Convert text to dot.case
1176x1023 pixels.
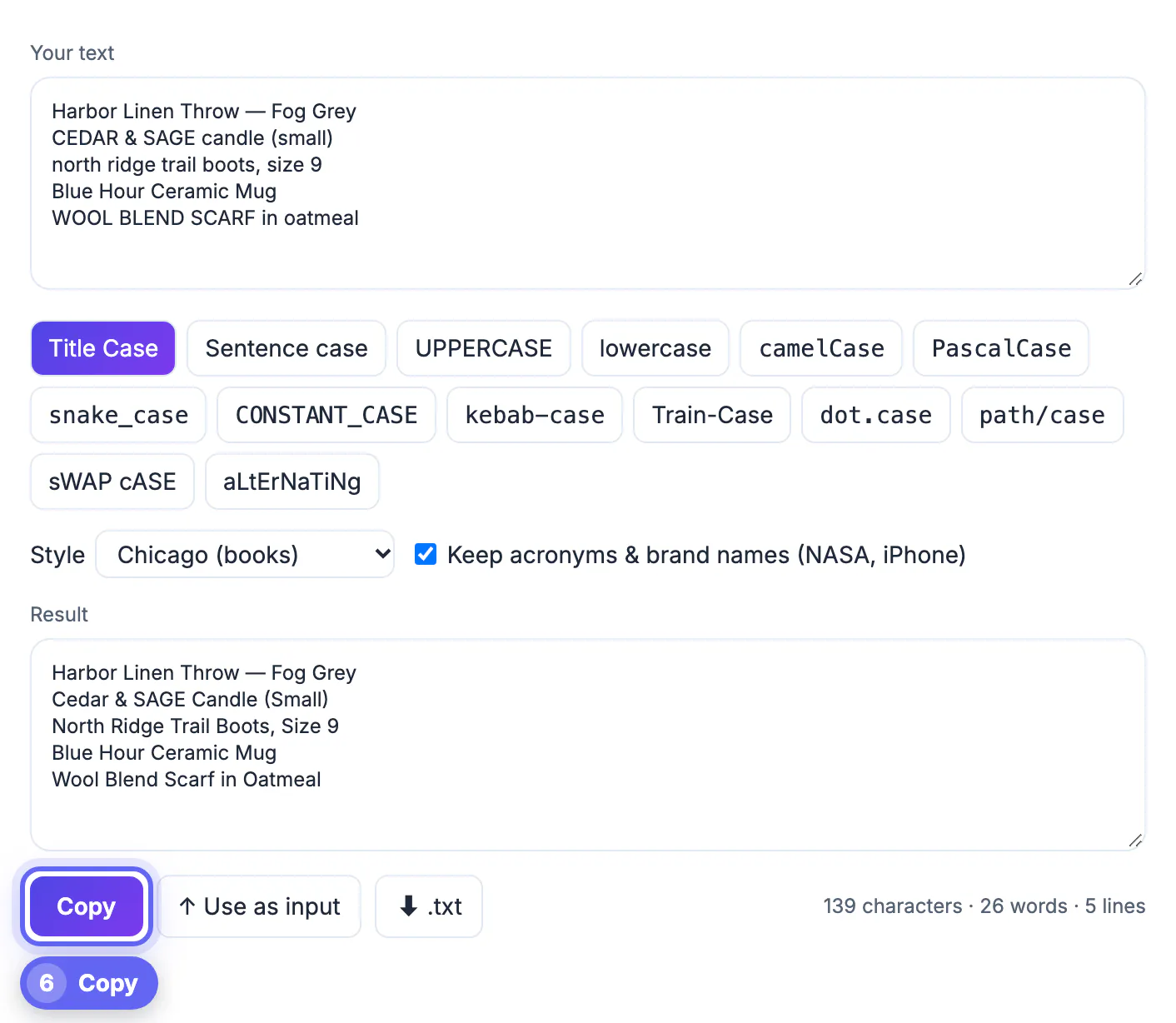pyautogui.click(x=876, y=415)
